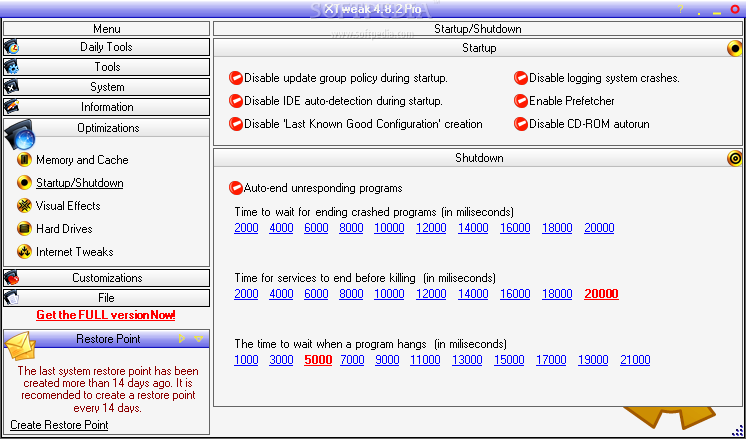Open the Information menu section
This screenshot has height=439, width=746.
(106, 107)
